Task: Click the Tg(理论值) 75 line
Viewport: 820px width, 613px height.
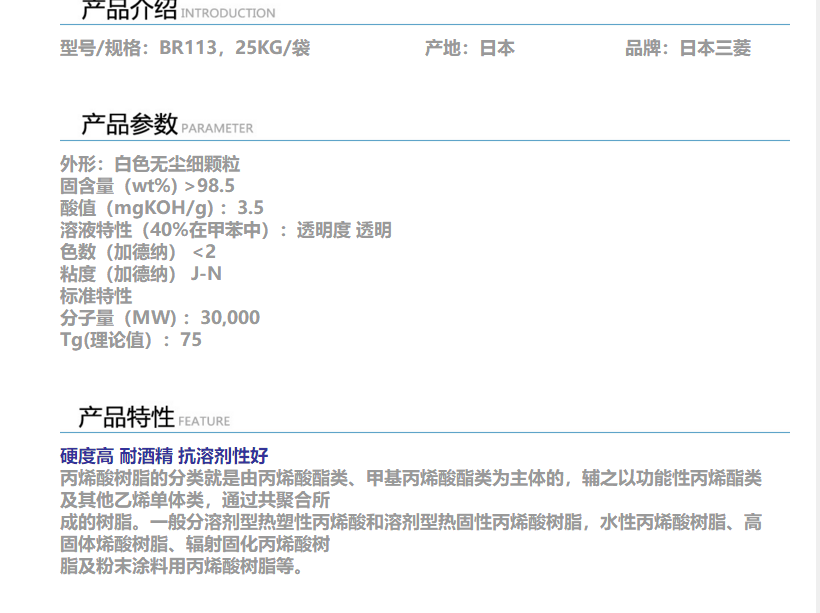Action: [x=131, y=340]
